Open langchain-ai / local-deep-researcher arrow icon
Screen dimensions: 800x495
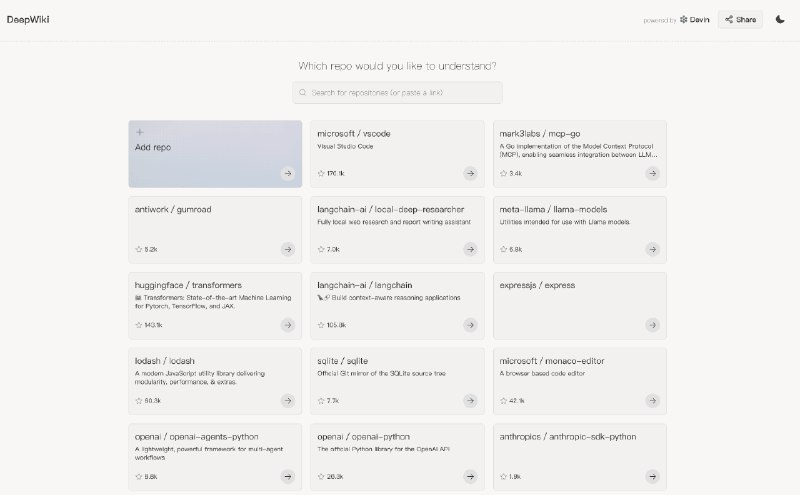click(x=470, y=249)
